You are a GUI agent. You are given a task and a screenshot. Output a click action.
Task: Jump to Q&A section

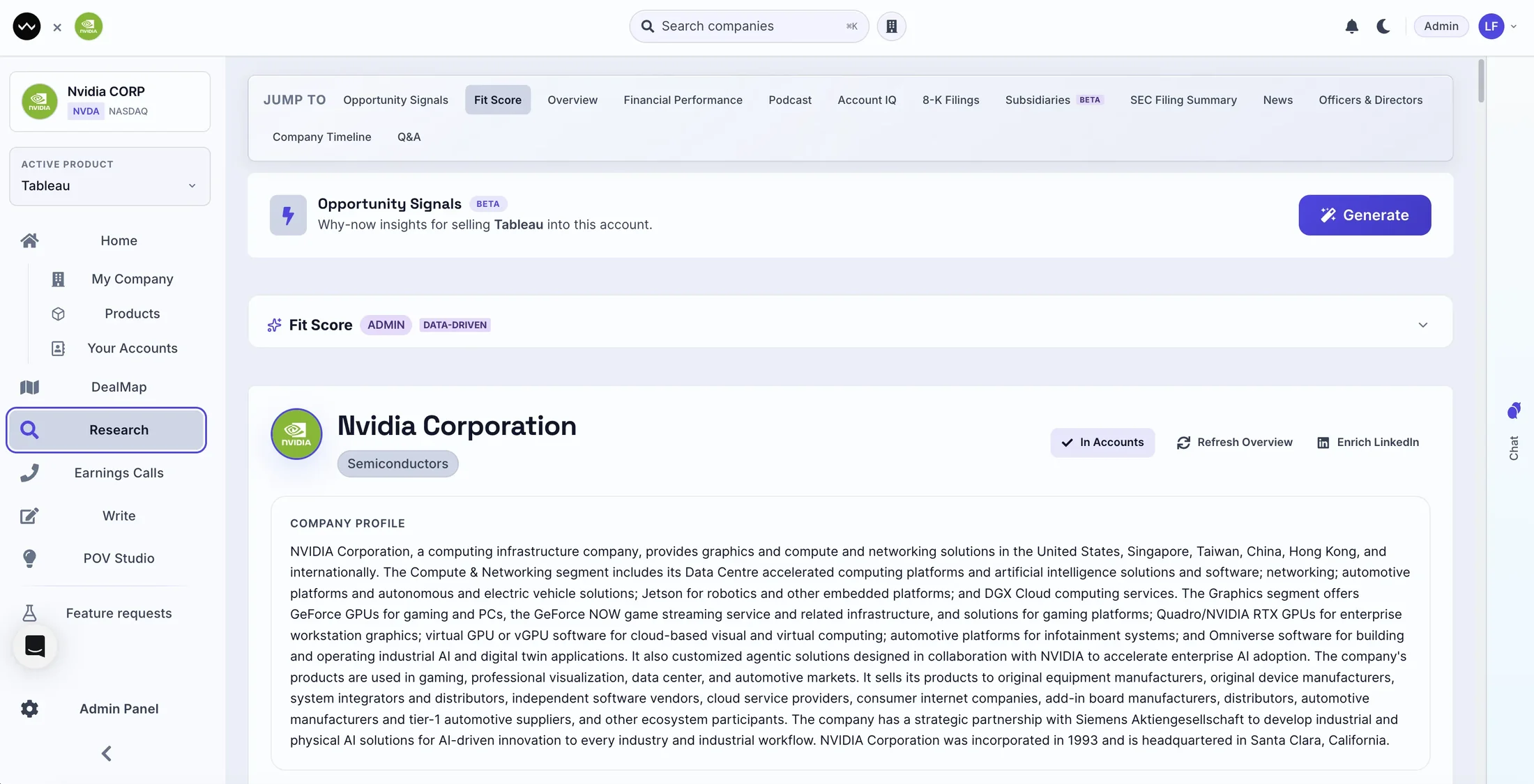point(409,137)
